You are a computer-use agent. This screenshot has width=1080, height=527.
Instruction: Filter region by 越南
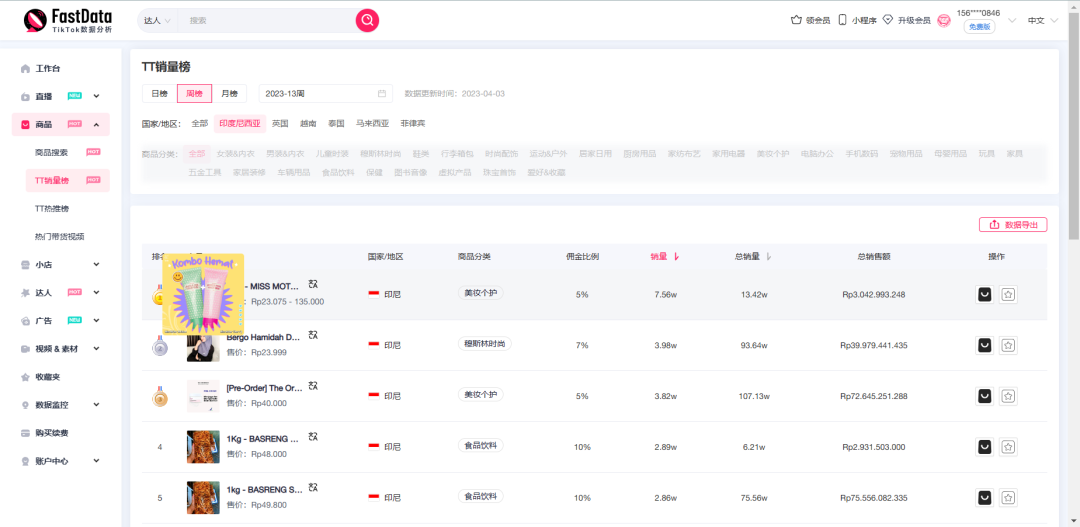tap(308, 124)
